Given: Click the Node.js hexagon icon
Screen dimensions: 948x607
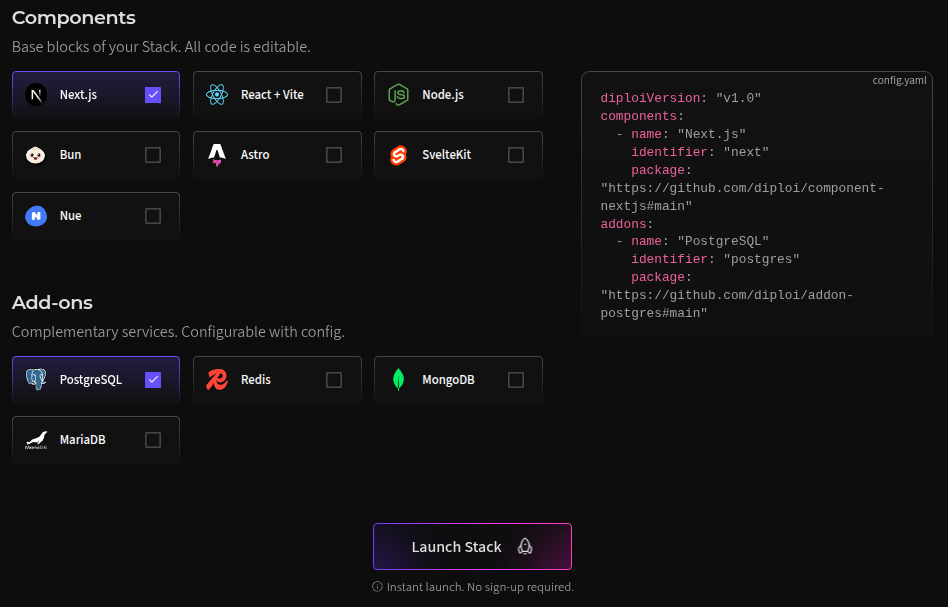Looking at the screenshot, I should pos(398,95).
